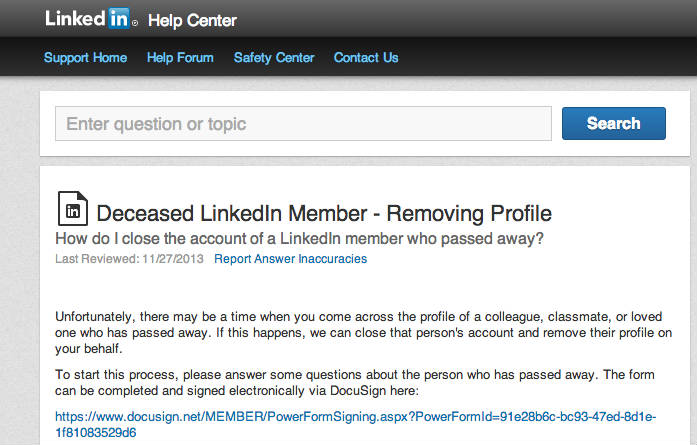Click the paragraph starting with "Unfortunately, there may"
The height and width of the screenshot is (445, 697).
click(363, 333)
